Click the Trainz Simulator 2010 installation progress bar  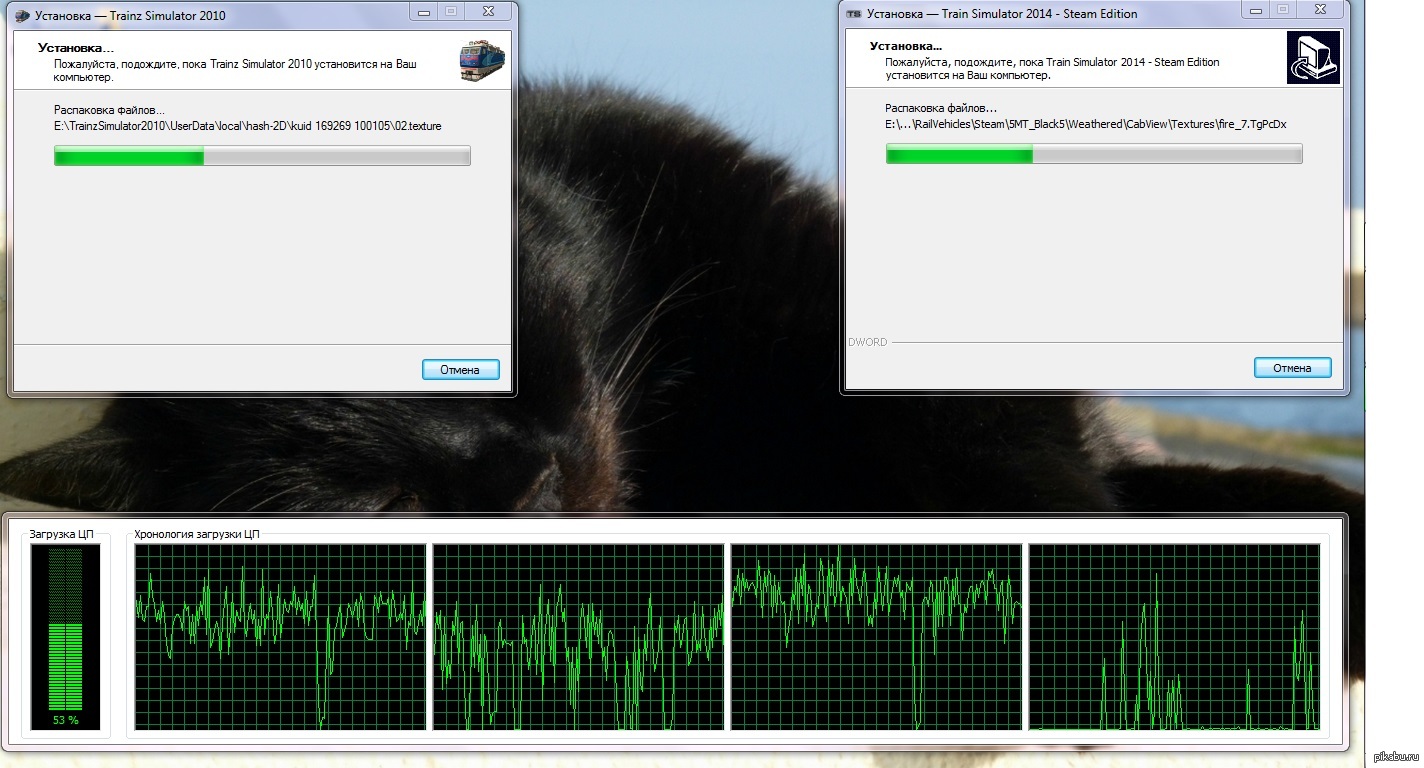pyautogui.click(x=262, y=156)
